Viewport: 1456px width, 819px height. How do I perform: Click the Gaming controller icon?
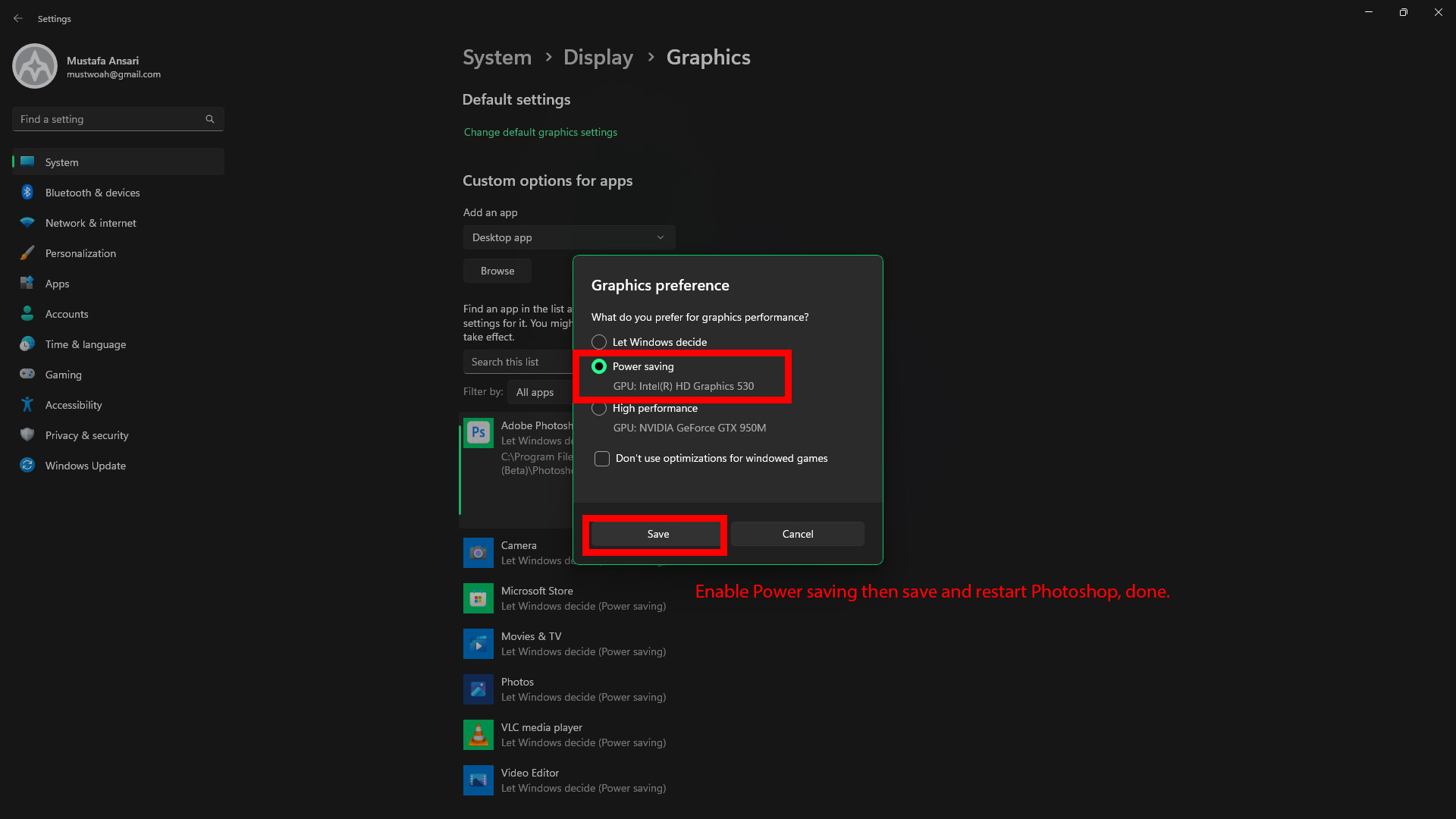coord(27,374)
